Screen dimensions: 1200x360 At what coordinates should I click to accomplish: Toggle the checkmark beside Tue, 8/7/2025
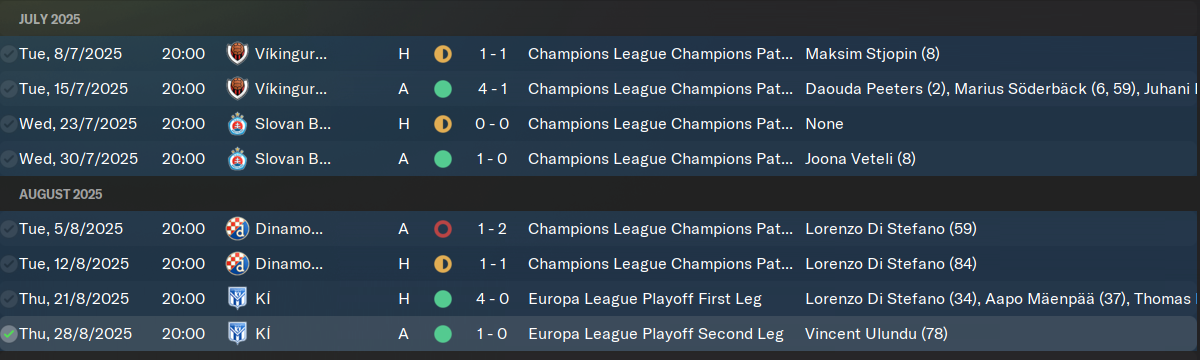9,54
